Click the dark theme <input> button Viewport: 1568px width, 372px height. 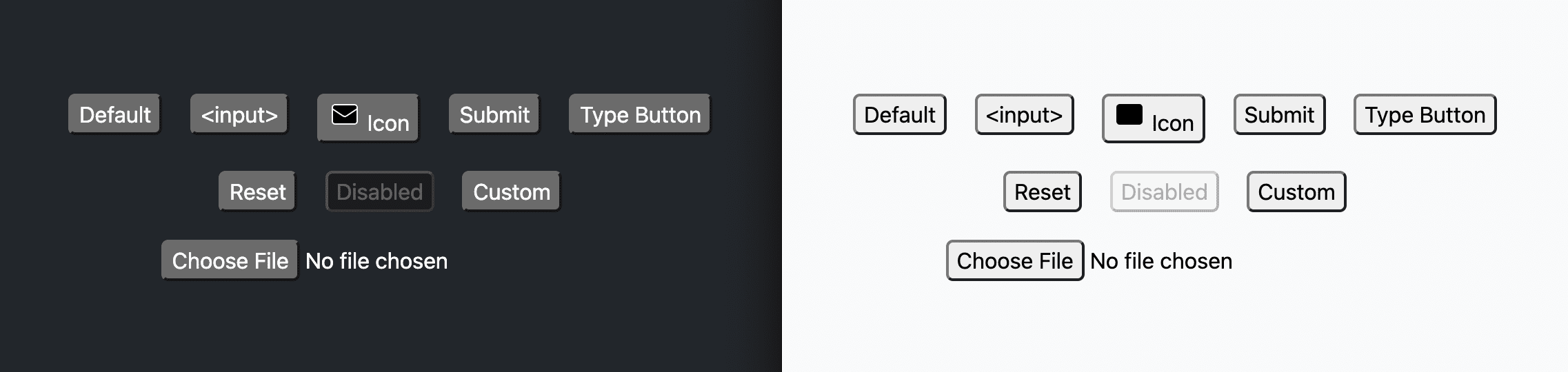239,114
